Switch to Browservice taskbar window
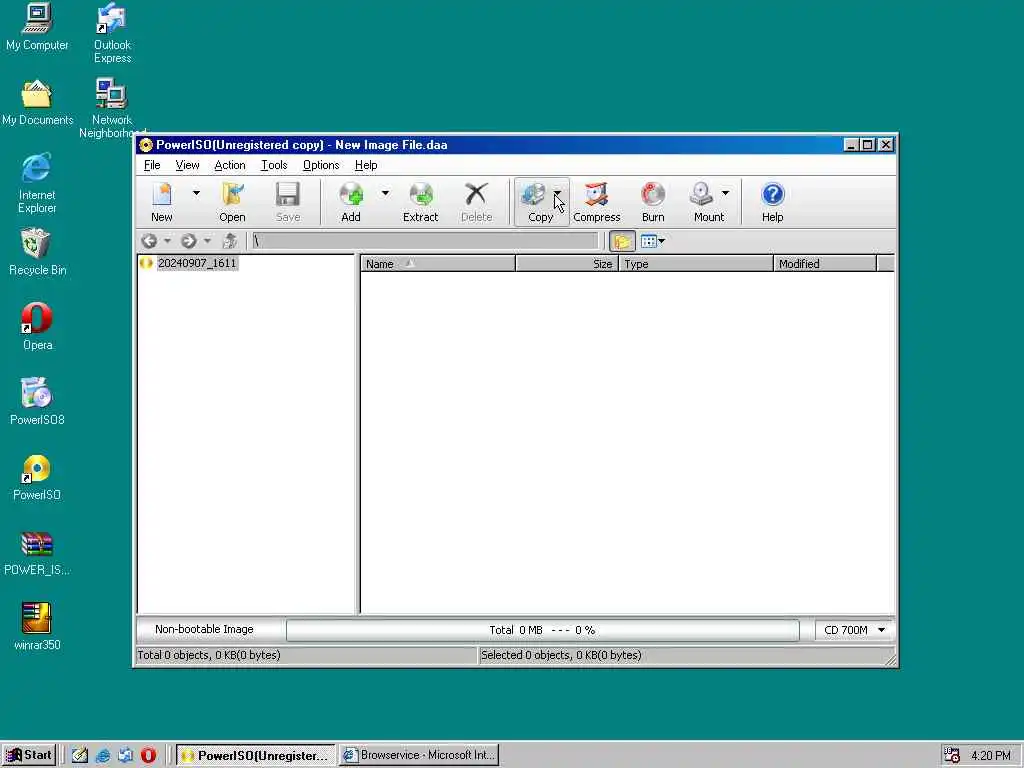The width and height of the screenshot is (1024, 768). coord(419,755)
